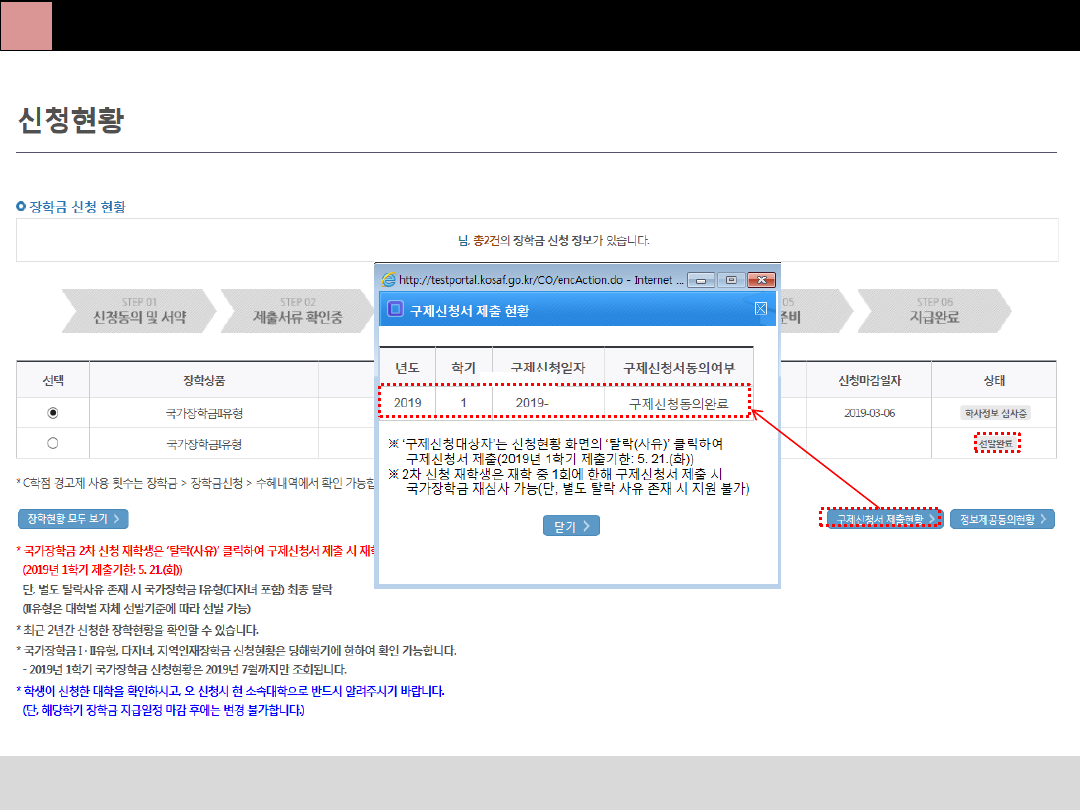Viewport: 1080px width, 810px height.
Task: Click the square icon beside 구제신청서 제출 현황
Action: [395, 310]
